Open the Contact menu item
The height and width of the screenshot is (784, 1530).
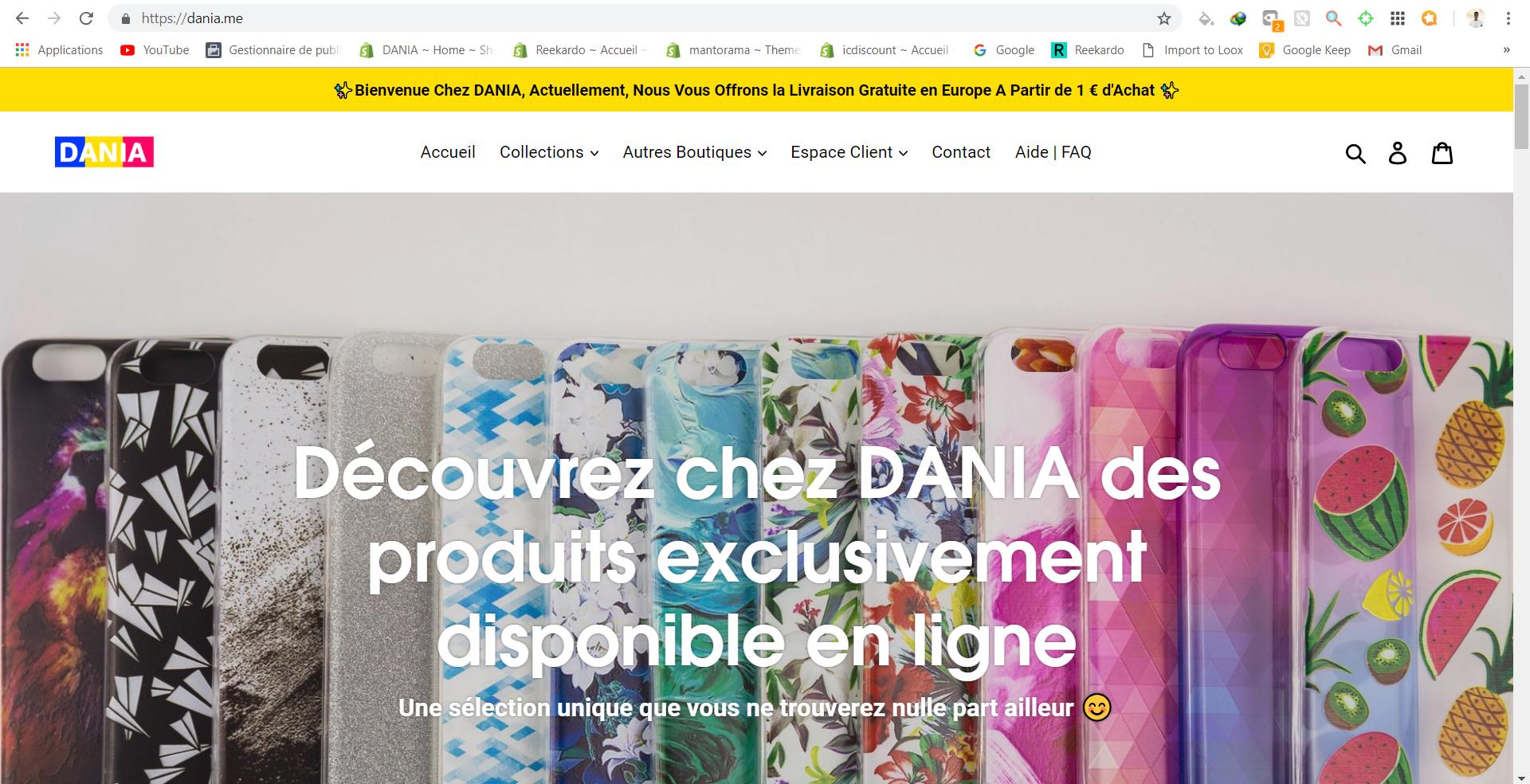point(961,152)
